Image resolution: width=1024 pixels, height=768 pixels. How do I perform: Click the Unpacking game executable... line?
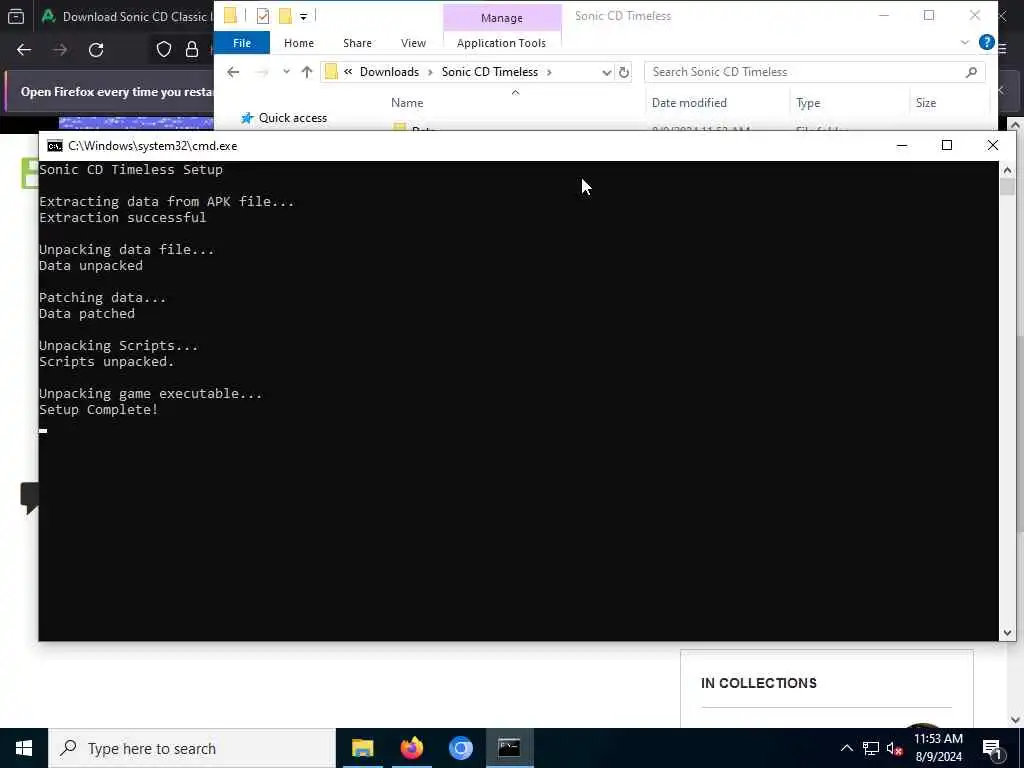point(151,394)
